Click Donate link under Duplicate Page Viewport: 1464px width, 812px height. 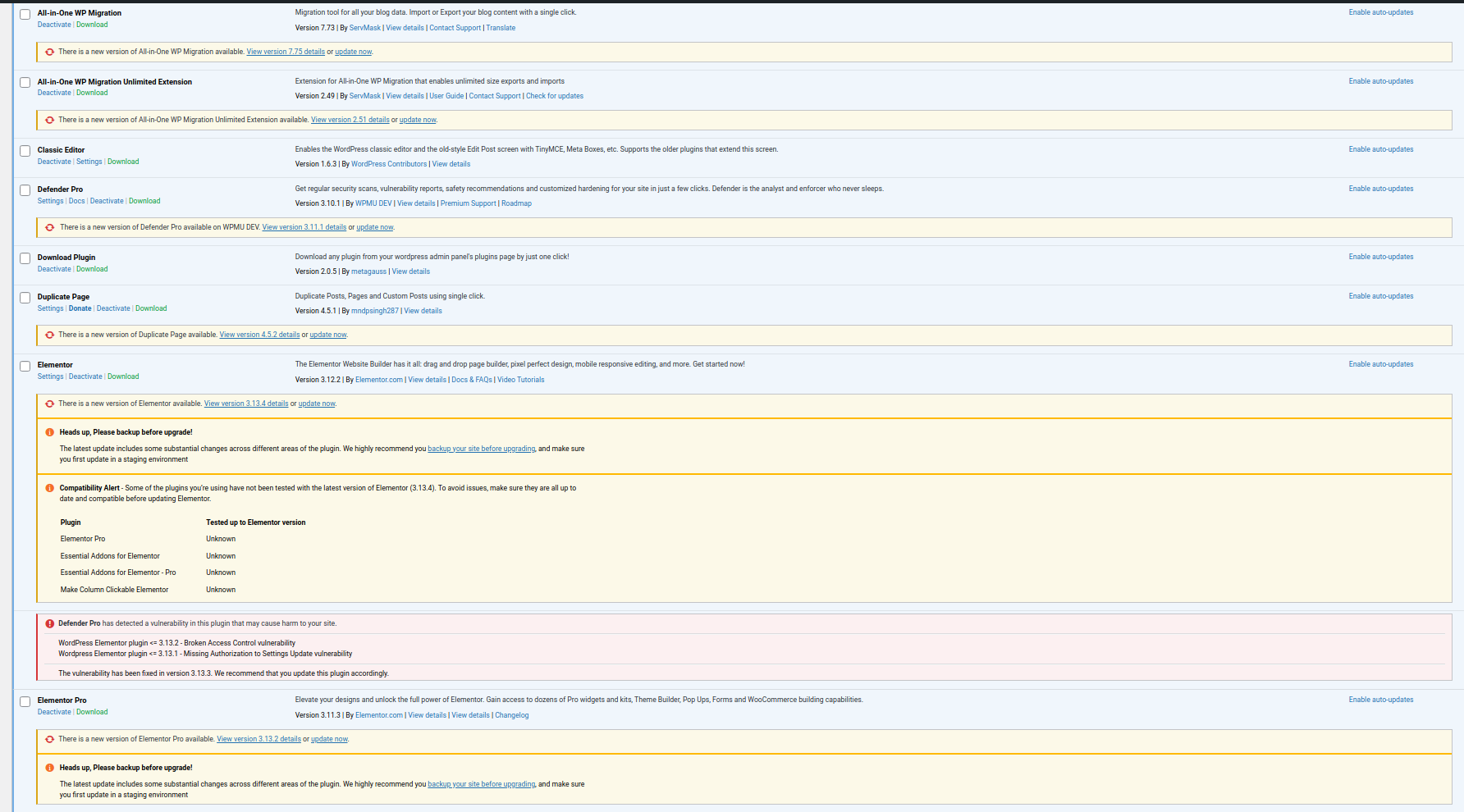(80, 308)
